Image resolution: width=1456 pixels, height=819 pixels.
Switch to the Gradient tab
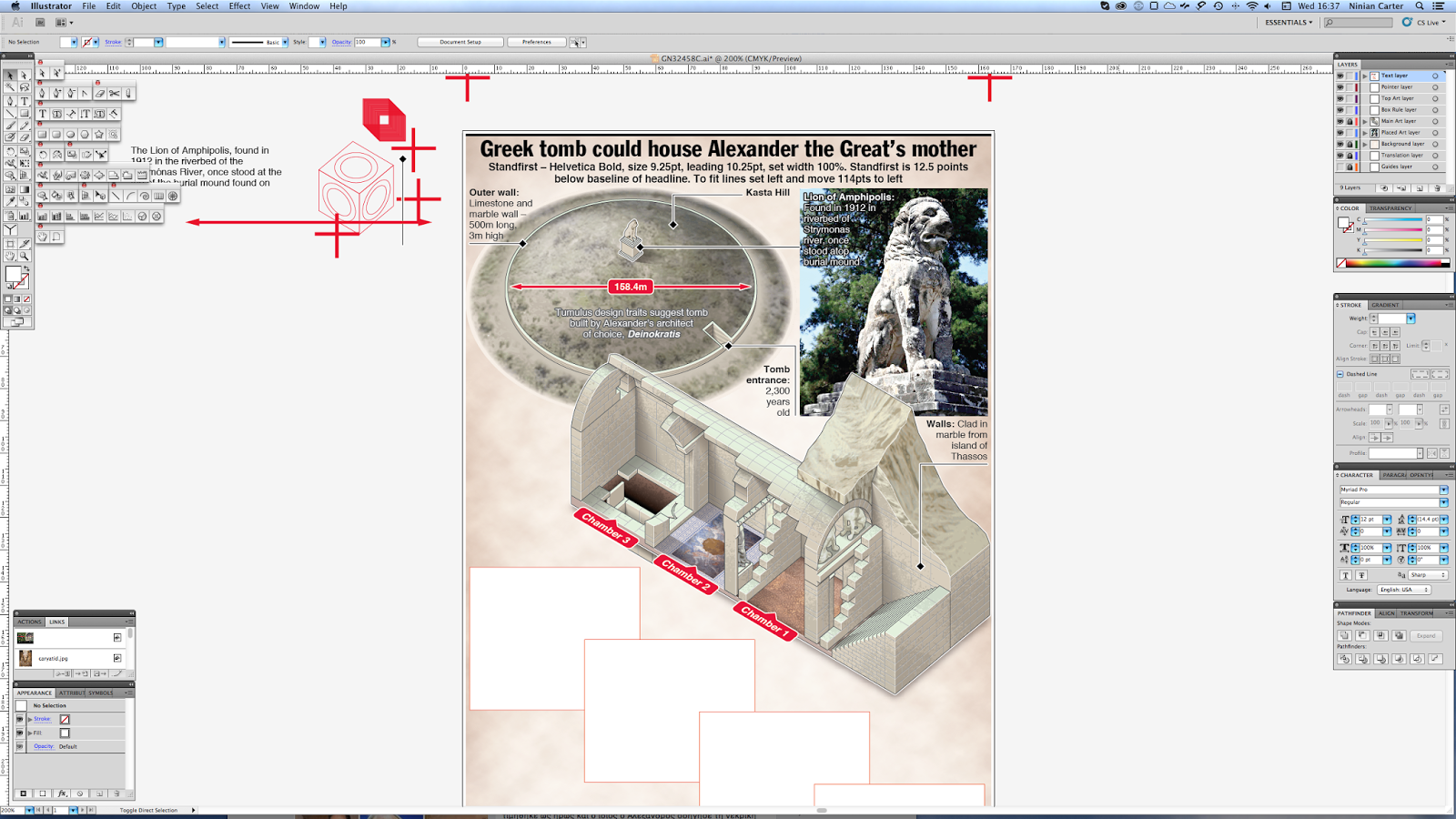pyautogui.click(x=1385, y=305)
